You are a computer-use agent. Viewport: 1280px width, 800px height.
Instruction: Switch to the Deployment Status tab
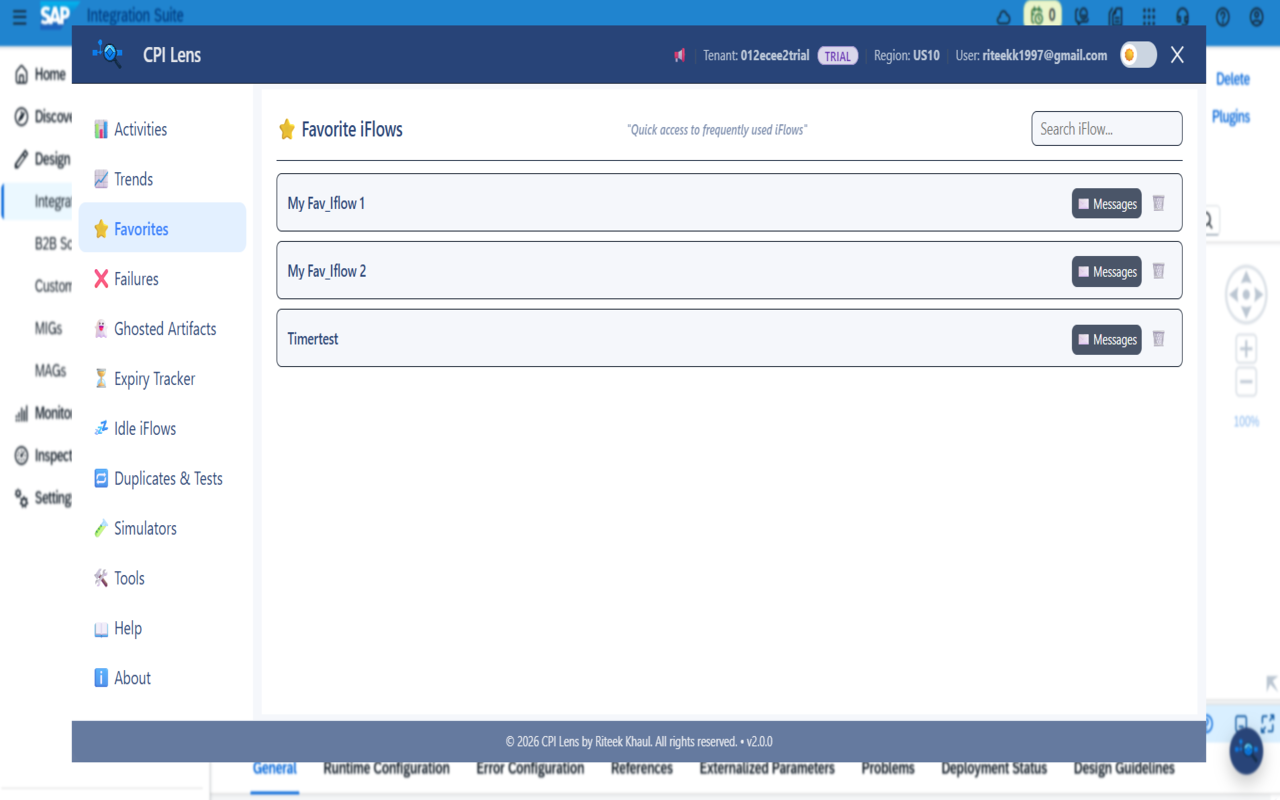tap(993, 768)
